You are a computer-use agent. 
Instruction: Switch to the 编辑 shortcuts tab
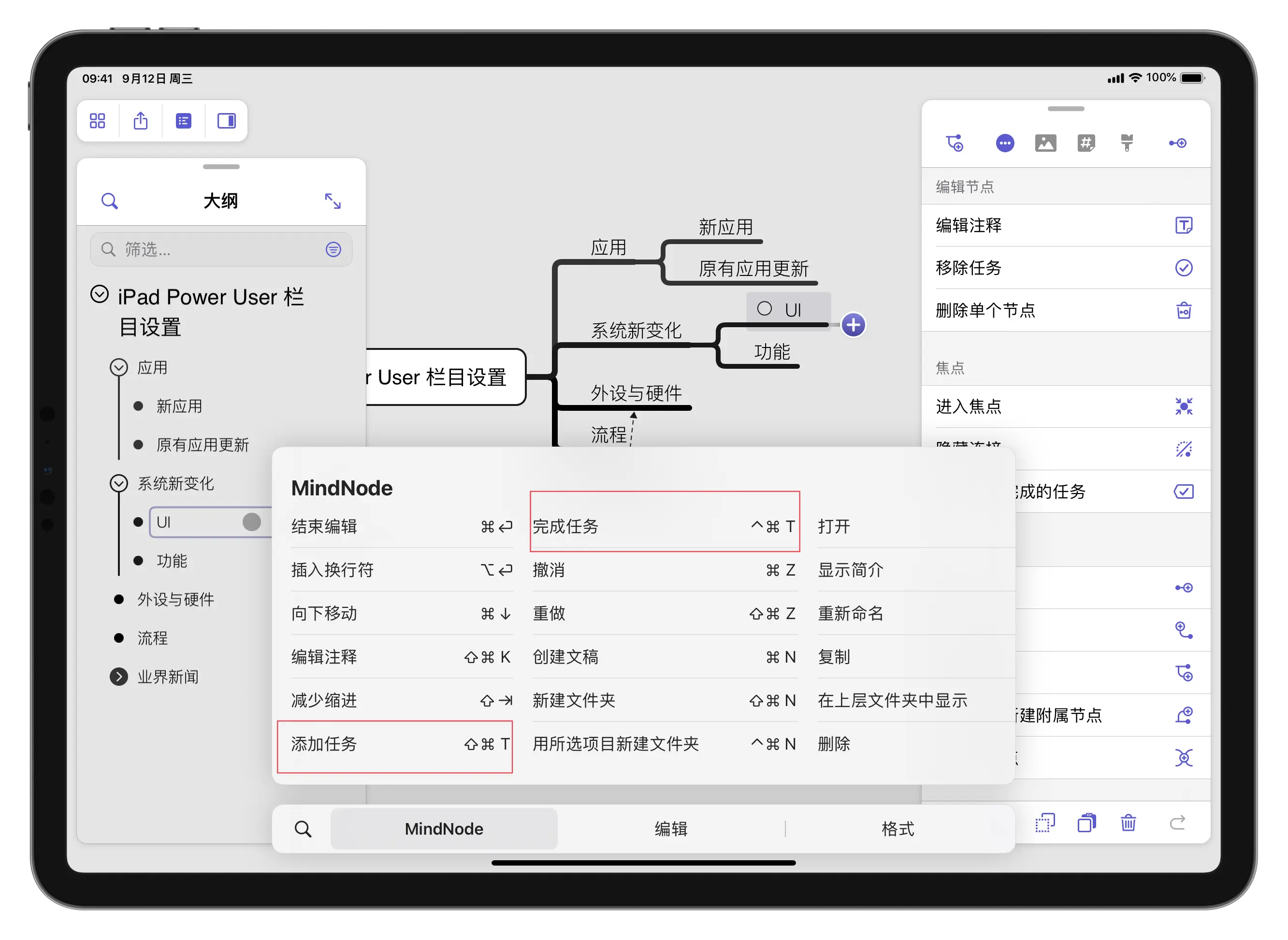[671, 829]
